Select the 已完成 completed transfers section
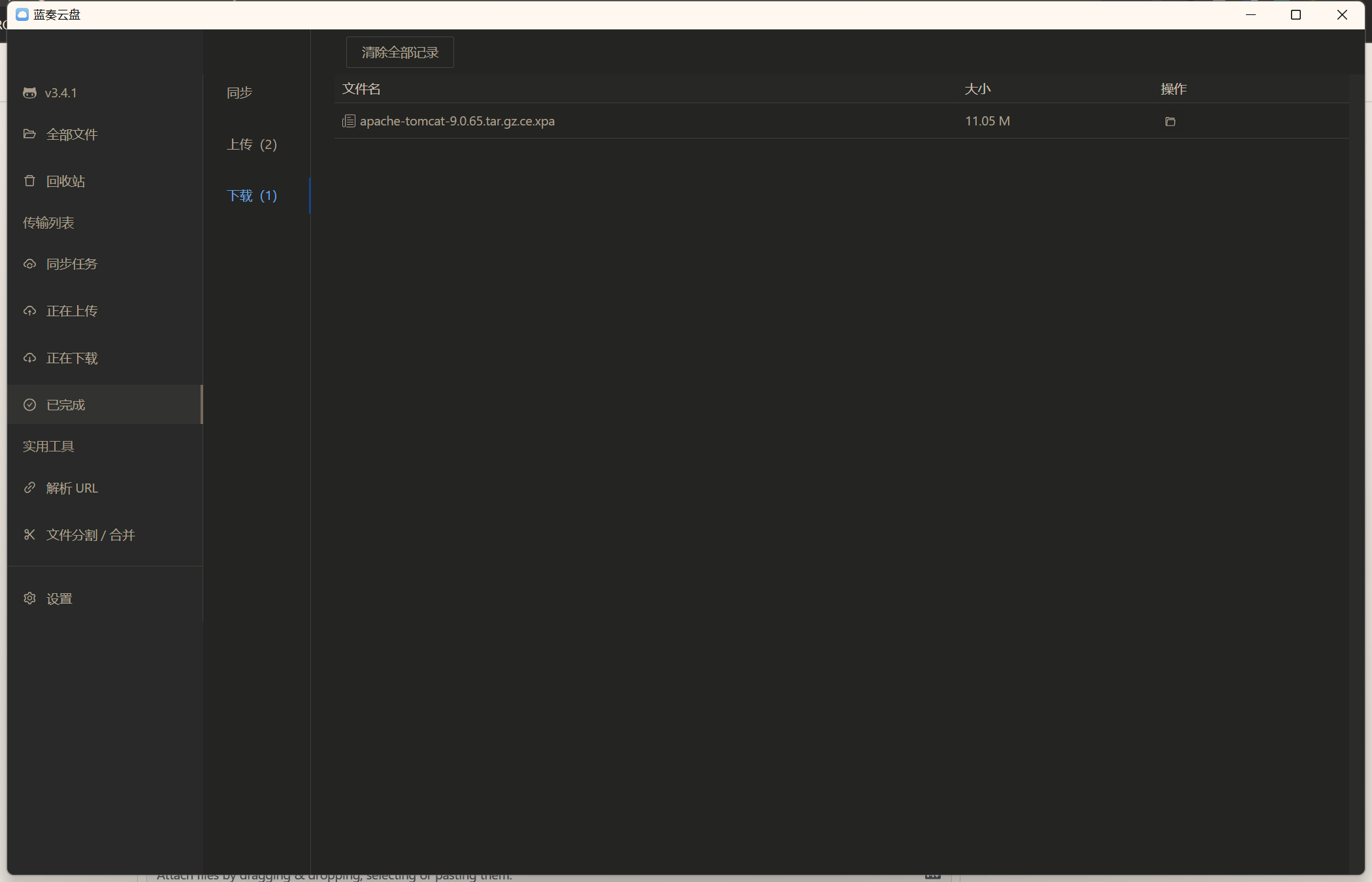This screenshot has height=882, width=1372. point(65,404)
